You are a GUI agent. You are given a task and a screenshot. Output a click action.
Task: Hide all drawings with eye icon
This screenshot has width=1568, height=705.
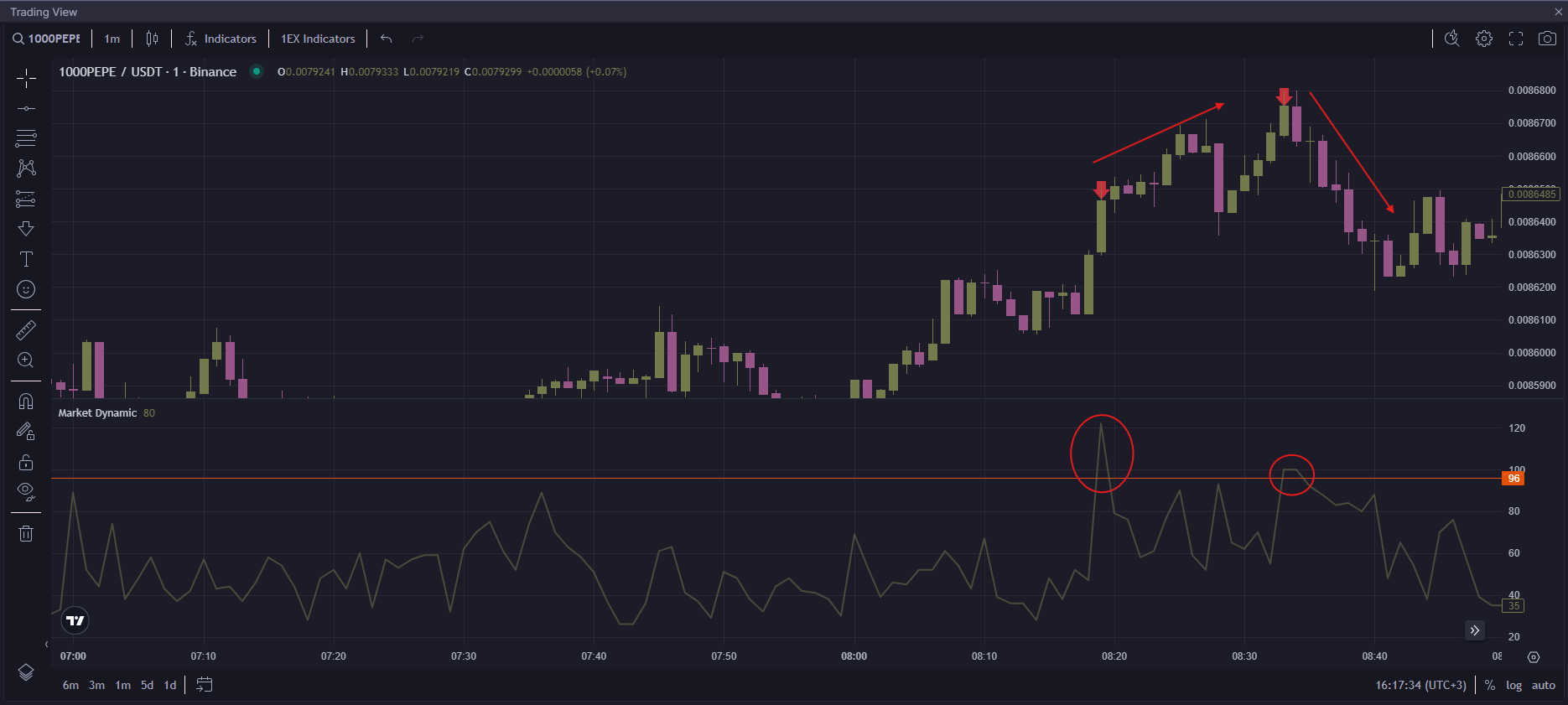click(x=26, y=491)
